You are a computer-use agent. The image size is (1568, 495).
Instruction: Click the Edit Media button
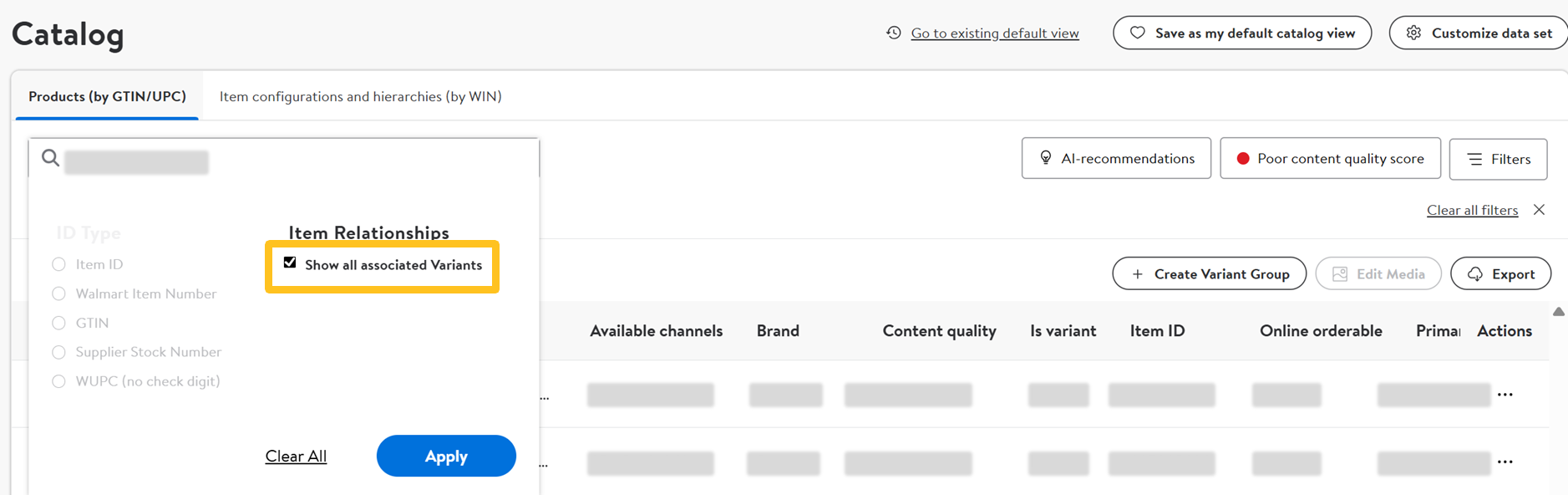pyautogui.click(x=1378, y=273)
